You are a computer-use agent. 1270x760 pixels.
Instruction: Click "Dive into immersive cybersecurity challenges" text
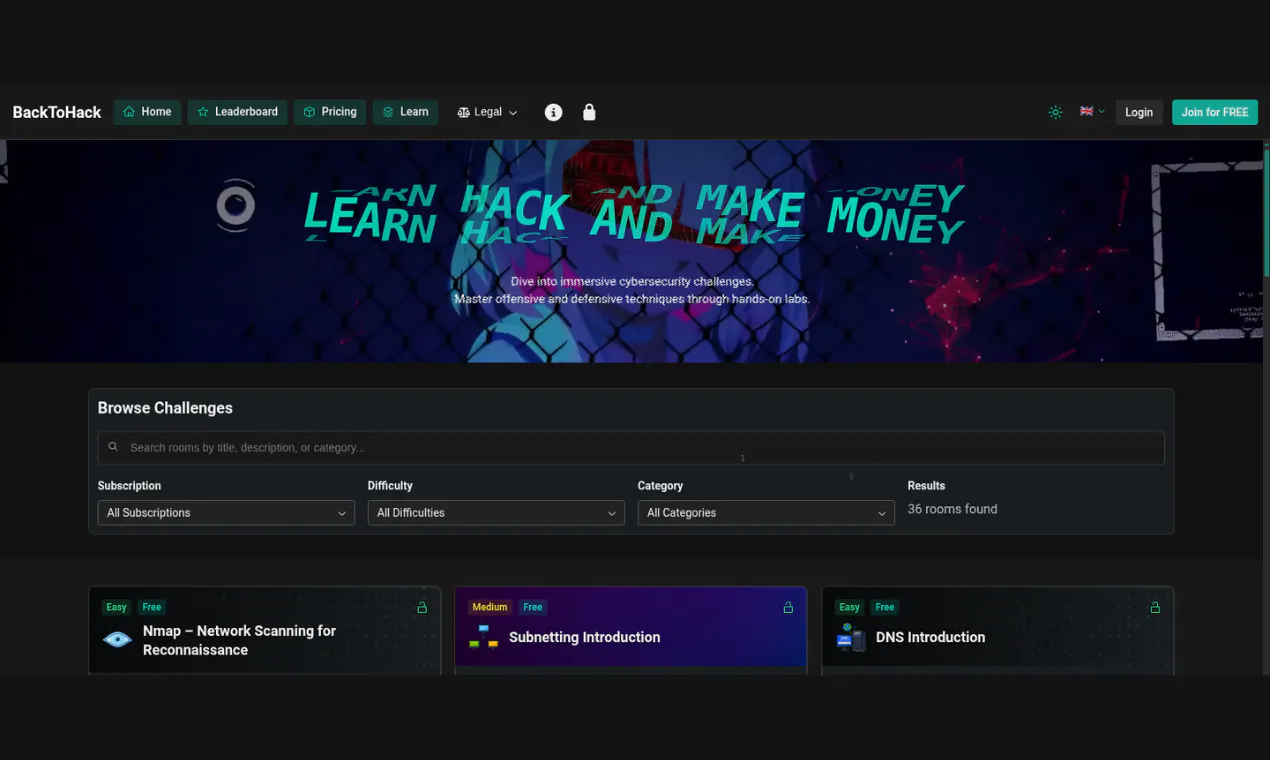point(632,282)
